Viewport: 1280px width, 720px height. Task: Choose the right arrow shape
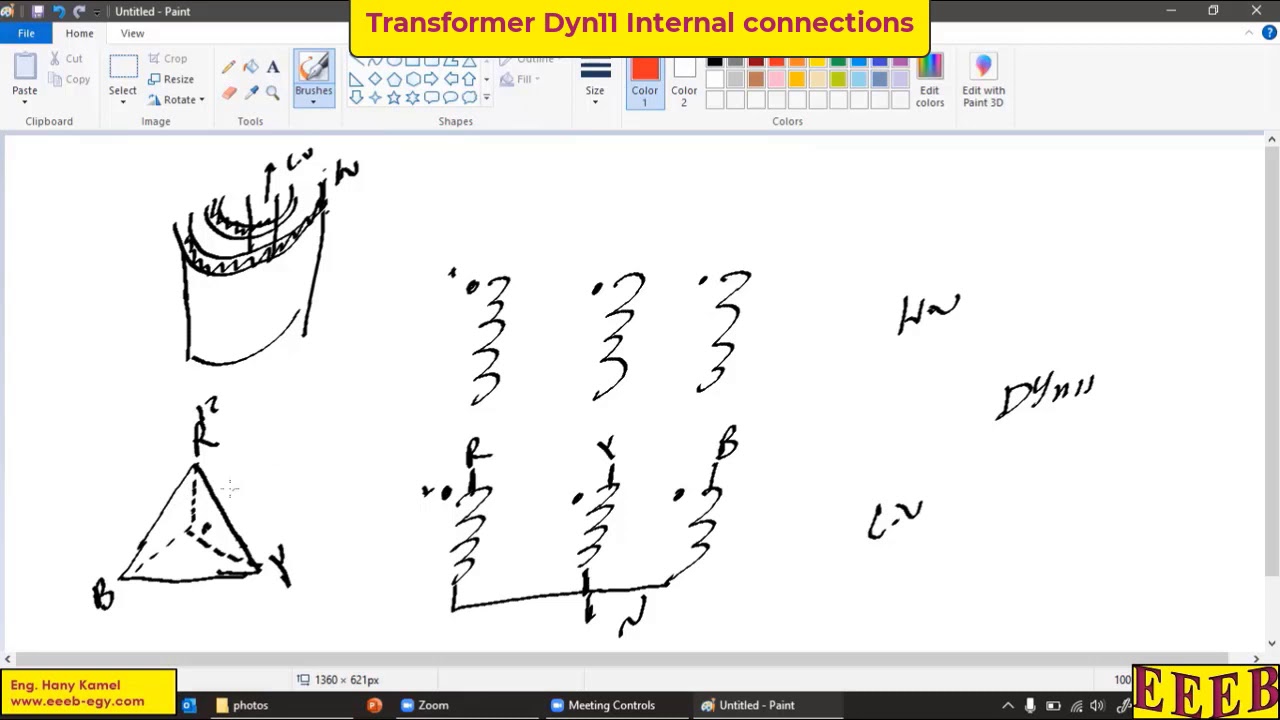432,79
